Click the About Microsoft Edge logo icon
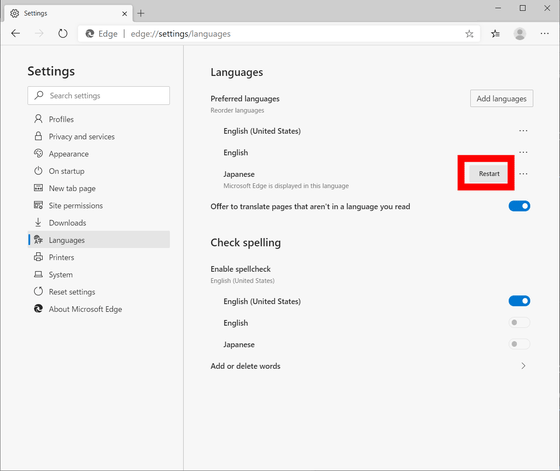The height and width of the screenshot is (471, 560). point(38,309)
